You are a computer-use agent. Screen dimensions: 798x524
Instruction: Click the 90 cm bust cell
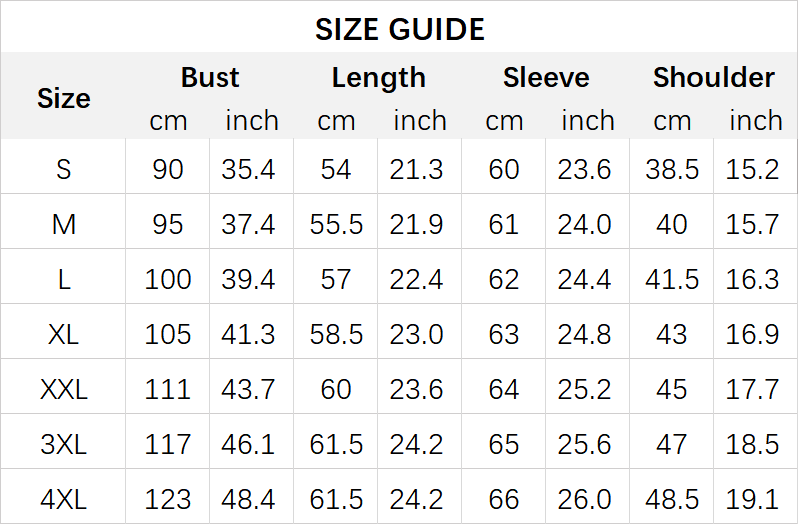point(168,169)
